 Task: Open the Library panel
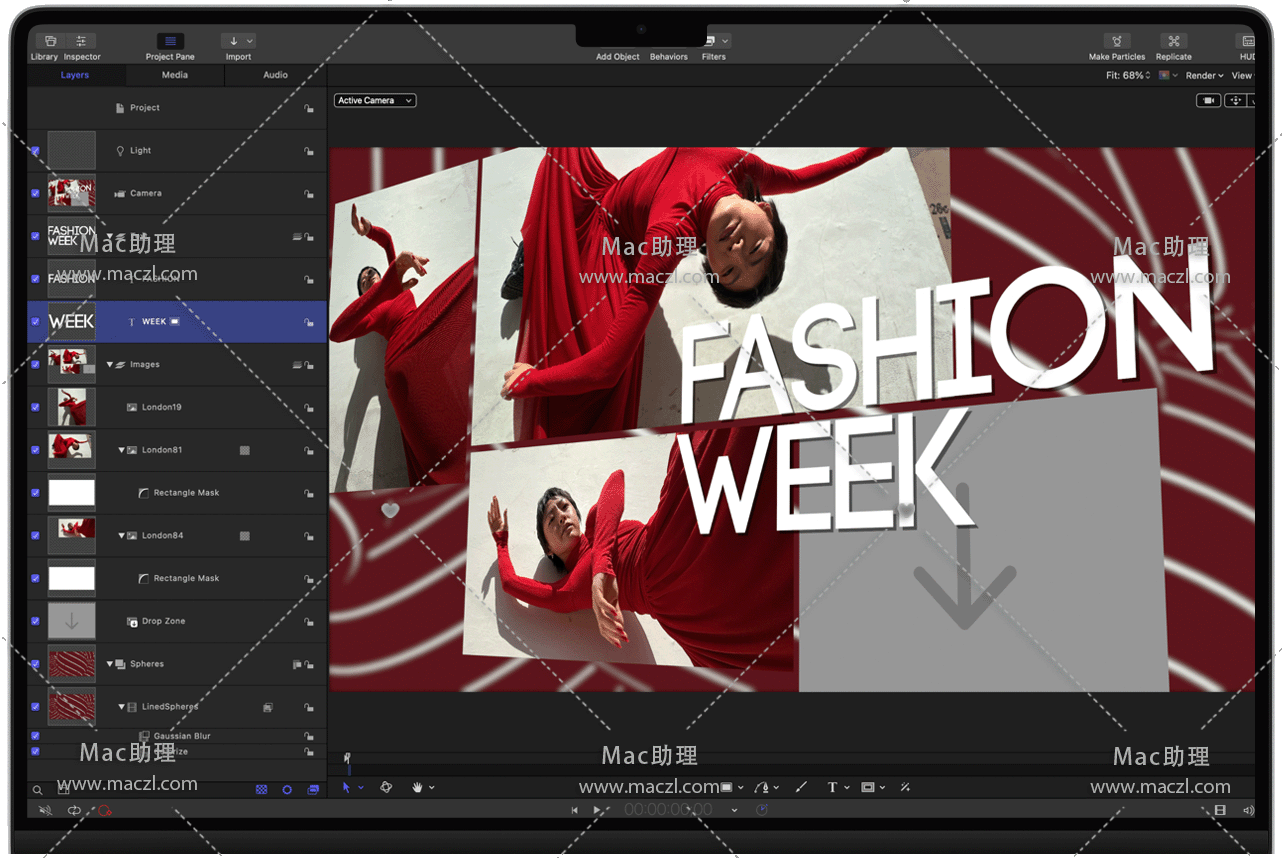click(45, 42)
